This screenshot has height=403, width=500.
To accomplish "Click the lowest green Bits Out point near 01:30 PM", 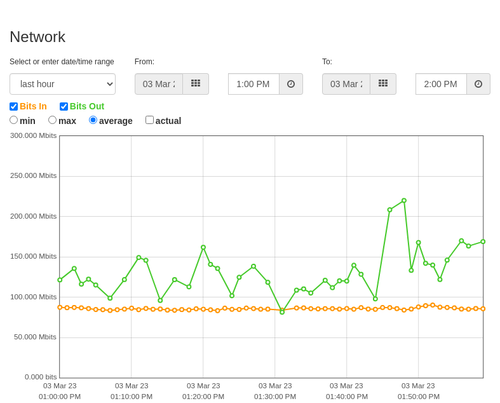I will (282, 312).
